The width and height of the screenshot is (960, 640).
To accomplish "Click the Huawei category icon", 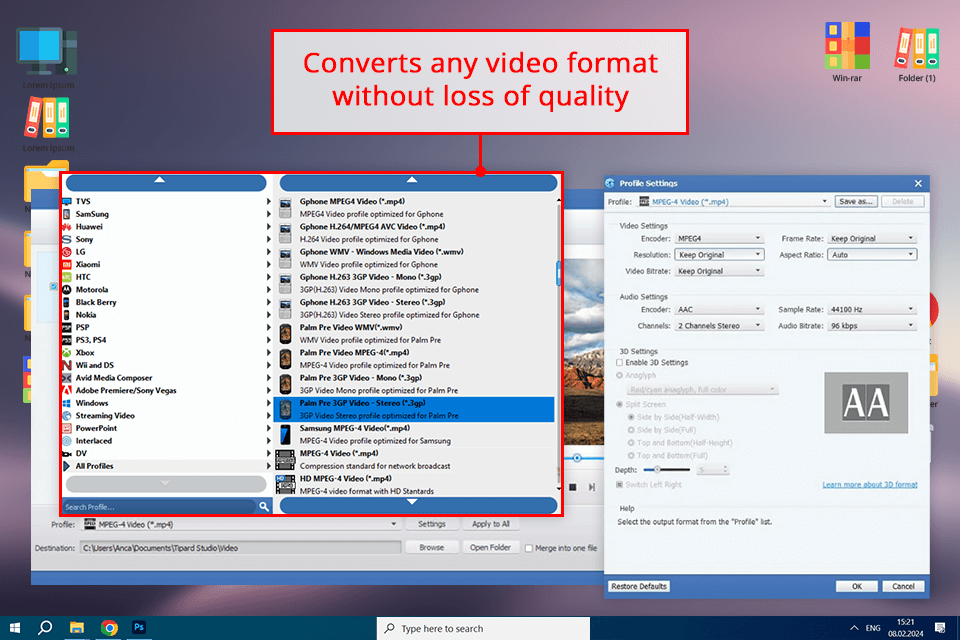I will point(67,227).
